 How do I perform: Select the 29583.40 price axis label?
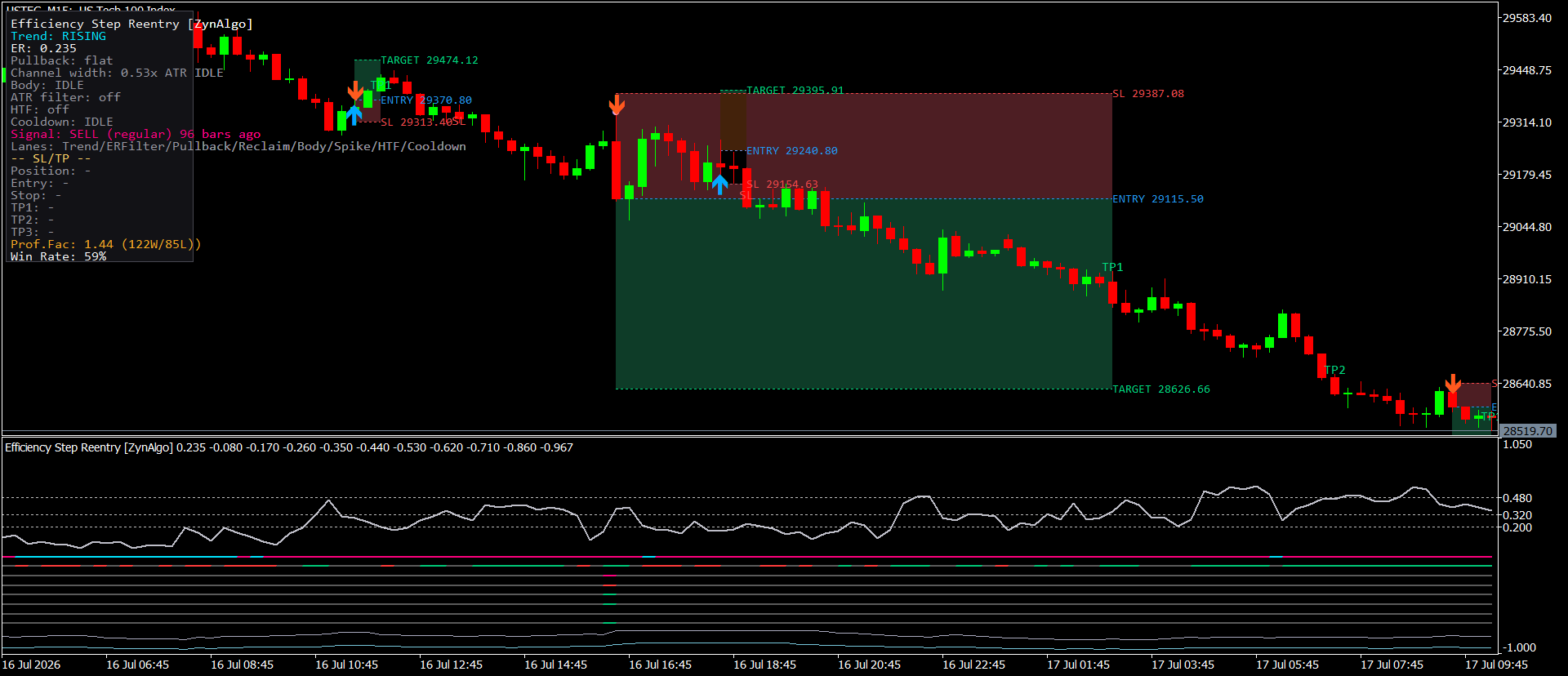click(1527, 18)
